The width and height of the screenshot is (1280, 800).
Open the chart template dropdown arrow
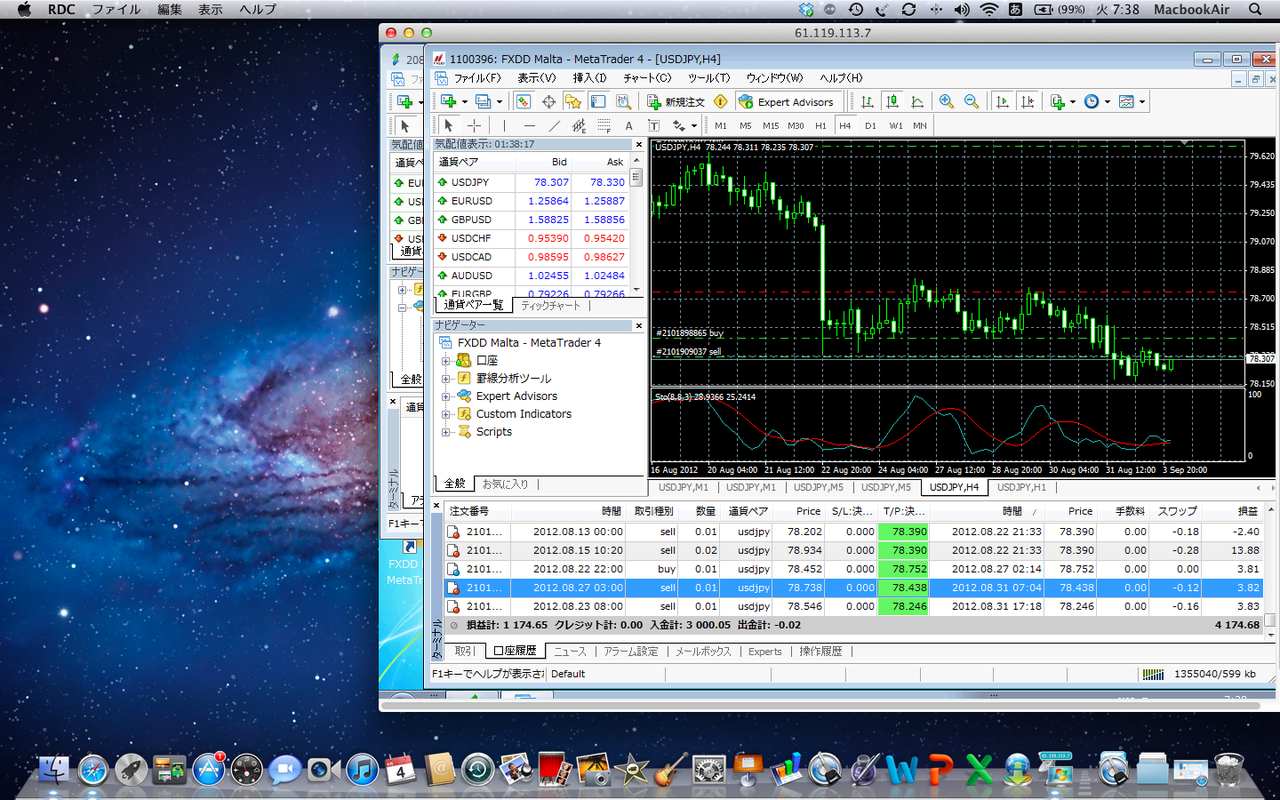click(1142, 102)
